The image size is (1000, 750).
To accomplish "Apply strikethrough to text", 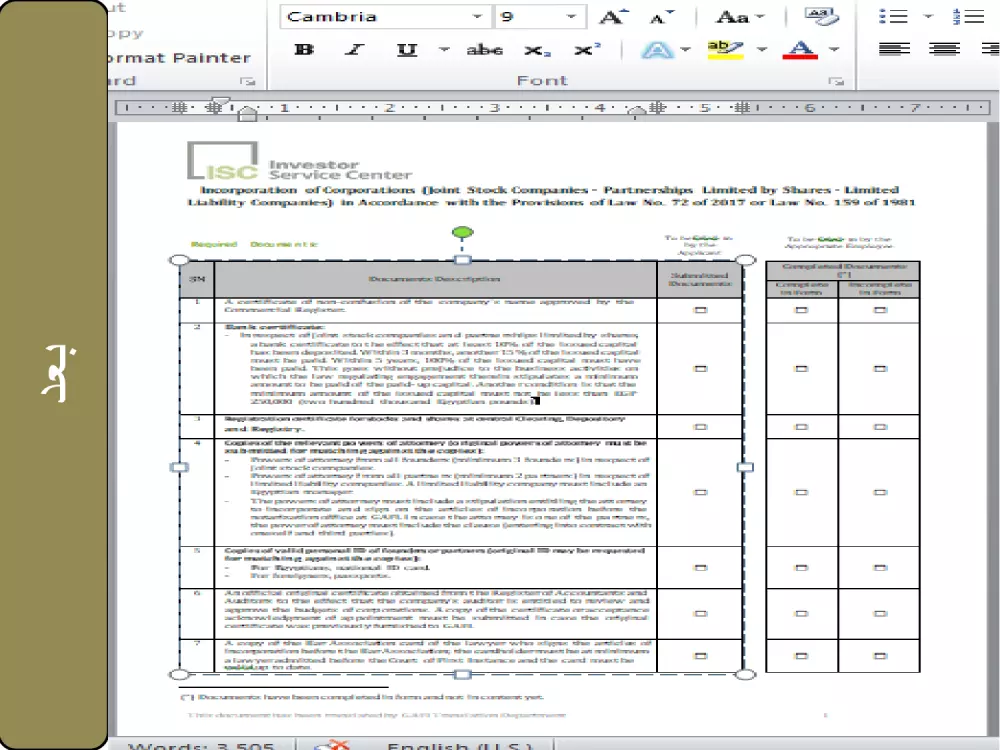I will [x=485, y=47].
